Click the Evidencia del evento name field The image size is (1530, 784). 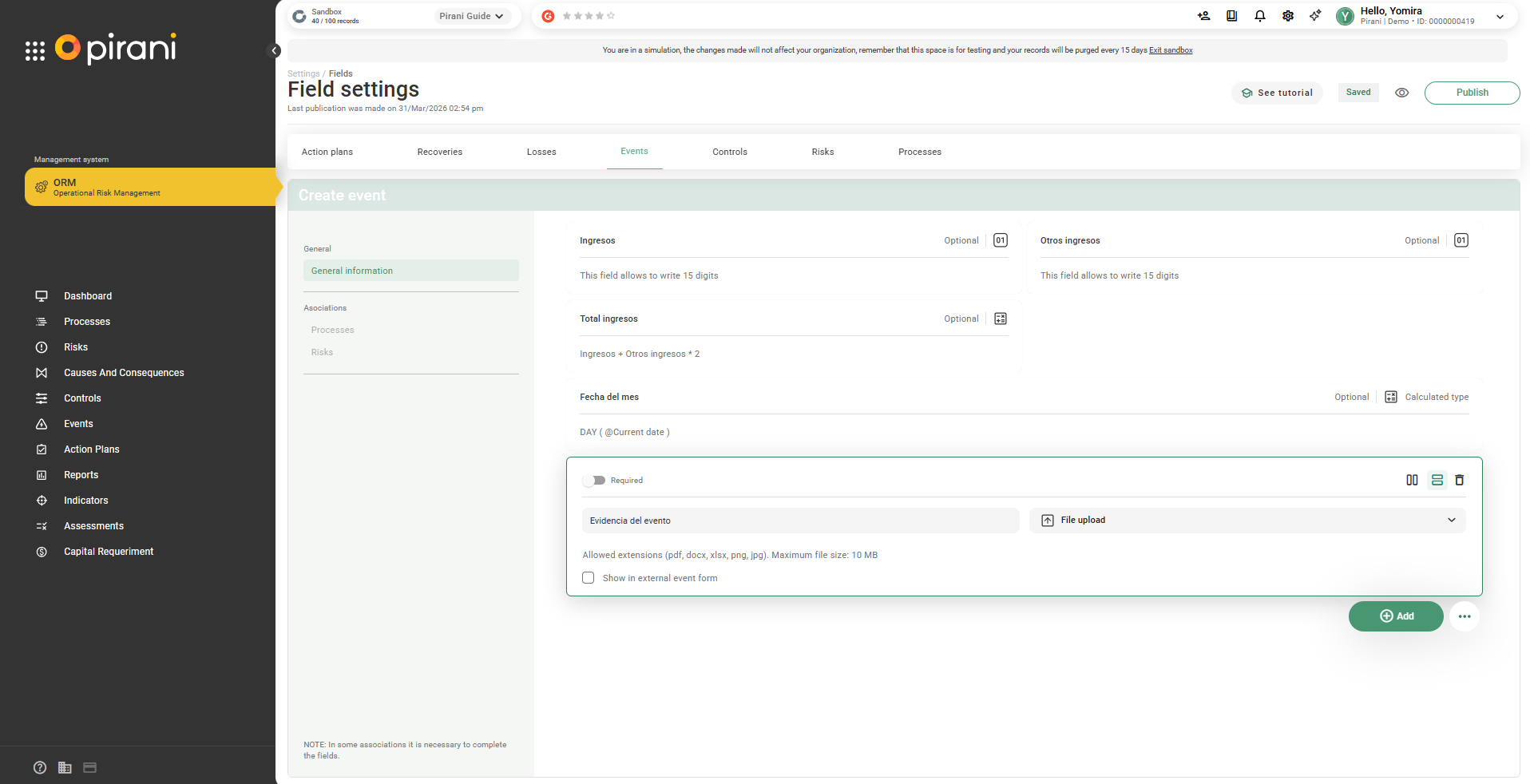pyautogui.click(x=799, y=521)
